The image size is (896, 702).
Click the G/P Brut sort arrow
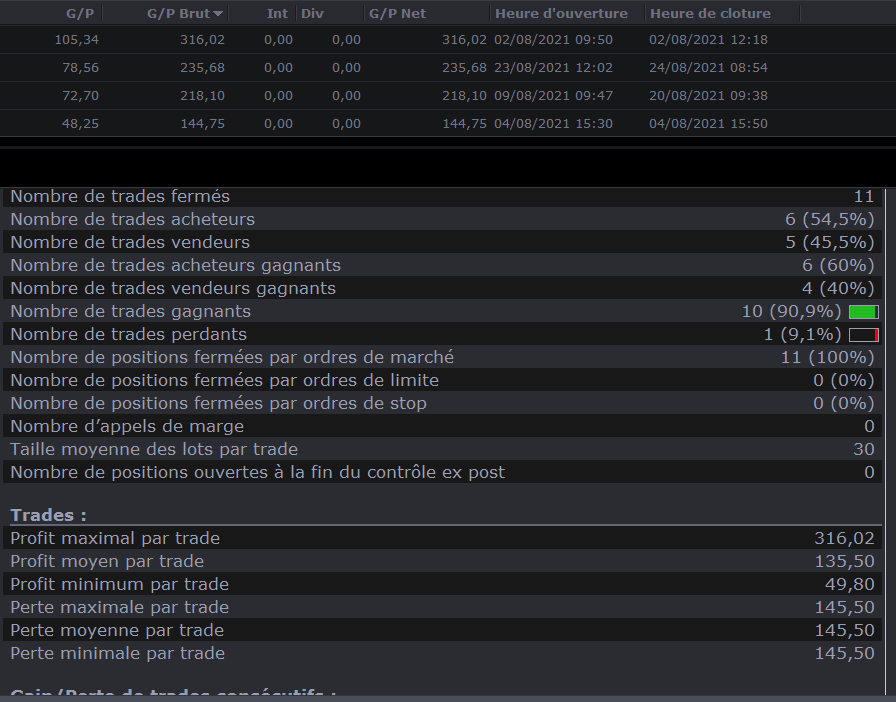click(x=218, y=14)
